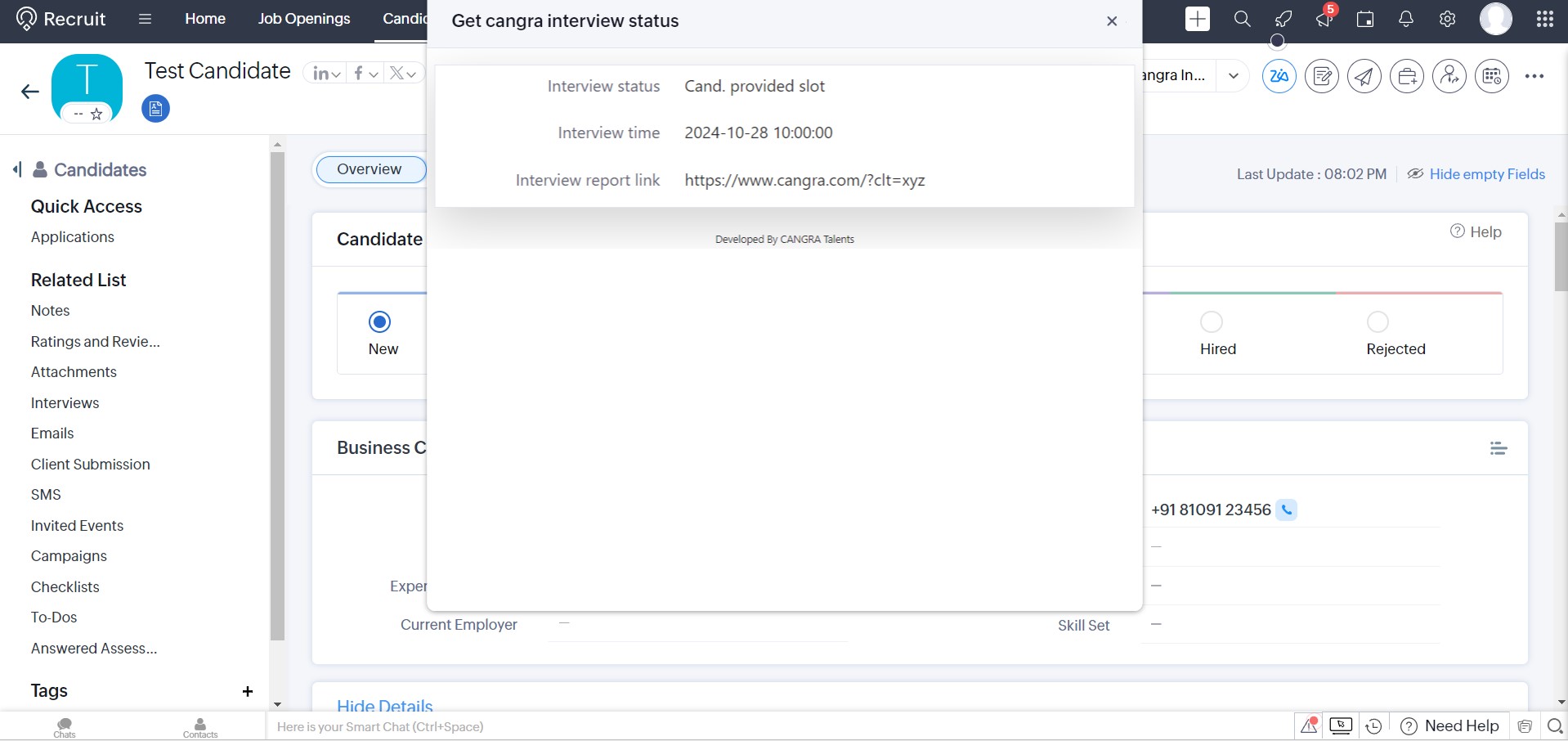The width and height of the screenshot is (1568, 741).
Task: Click the rocket icon in top bar
Action: [1284, 19]
